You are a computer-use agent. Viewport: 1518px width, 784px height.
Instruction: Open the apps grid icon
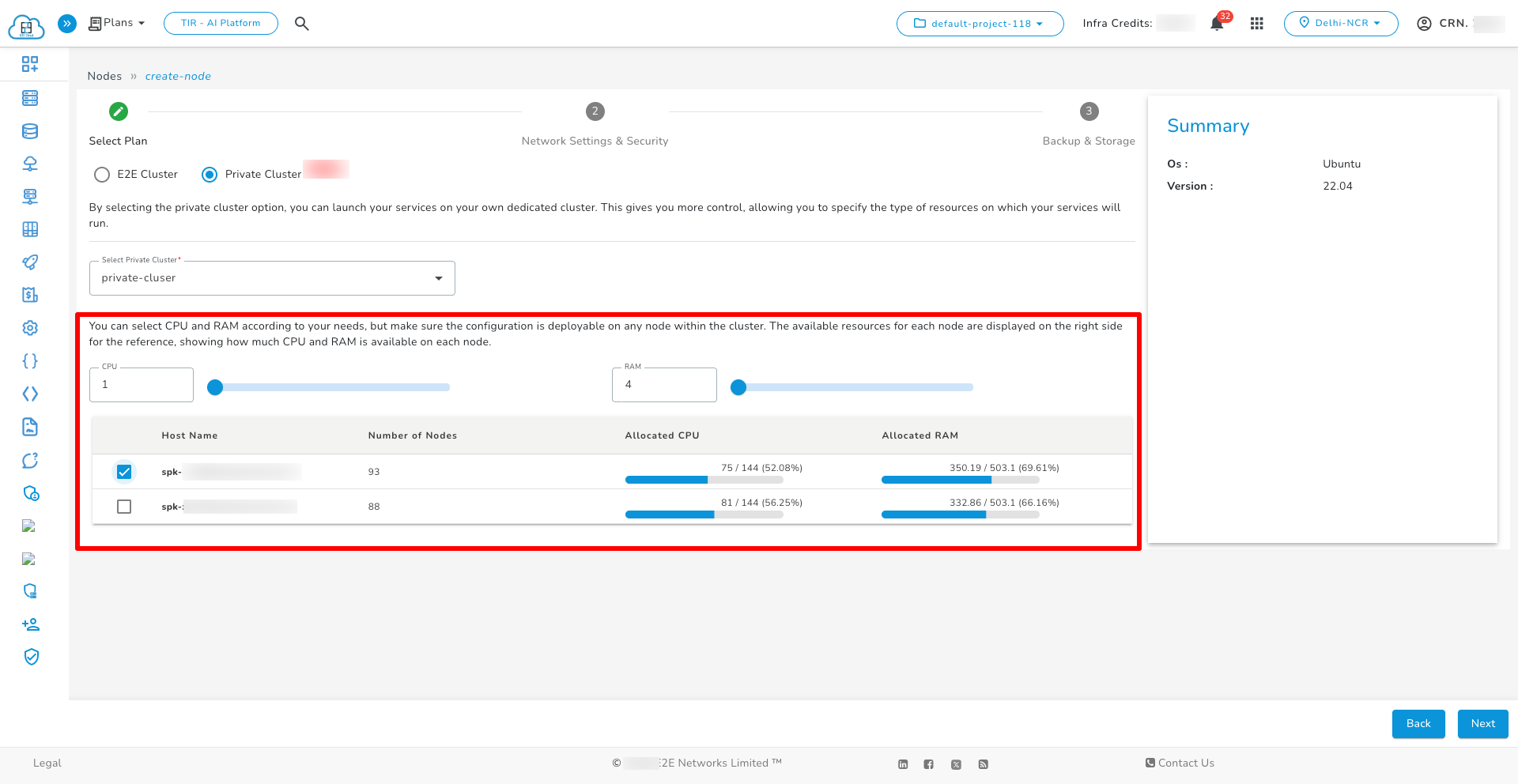[1256, 24]
